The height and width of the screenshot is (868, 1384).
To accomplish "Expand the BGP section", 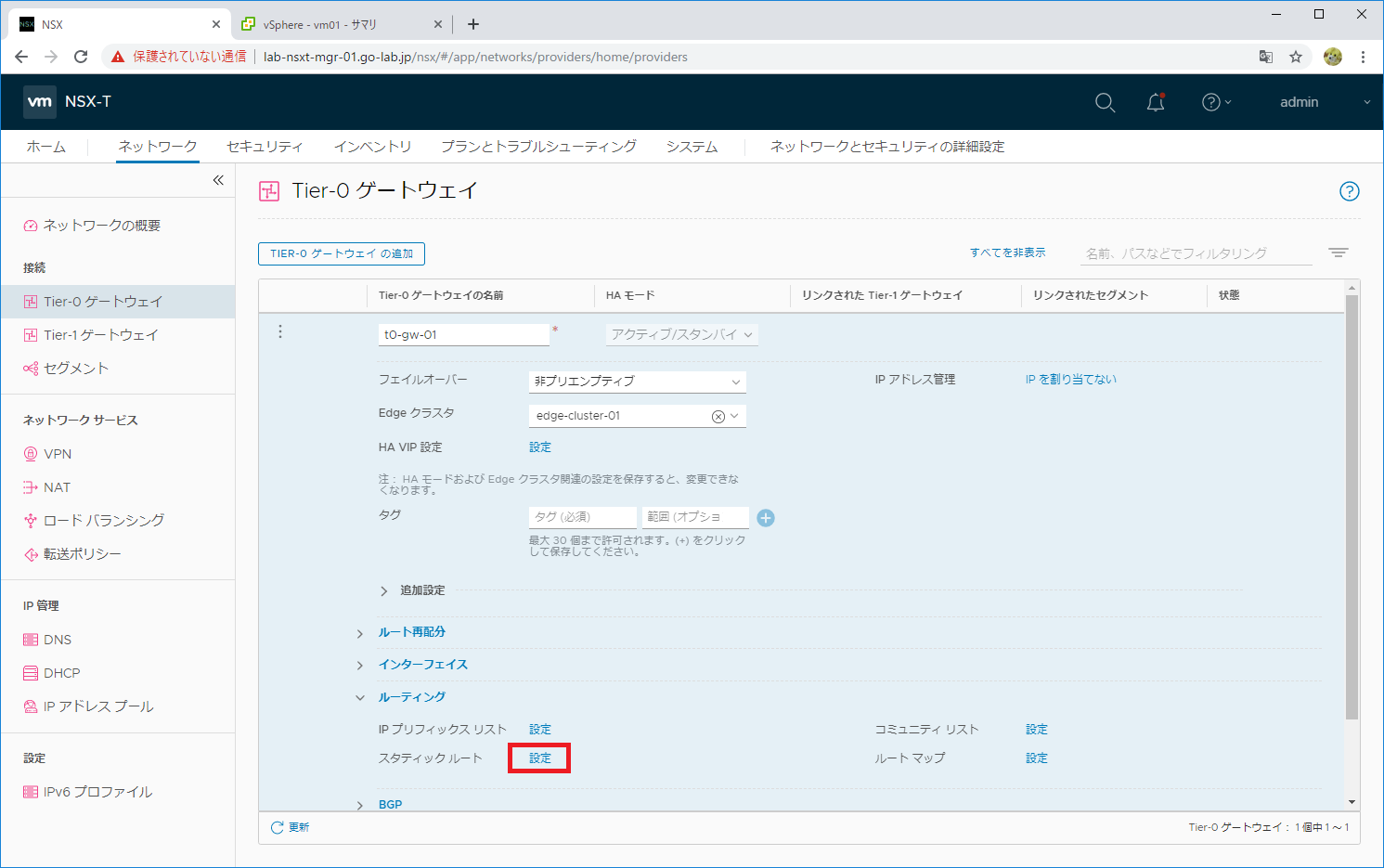I will pos(360,805).
